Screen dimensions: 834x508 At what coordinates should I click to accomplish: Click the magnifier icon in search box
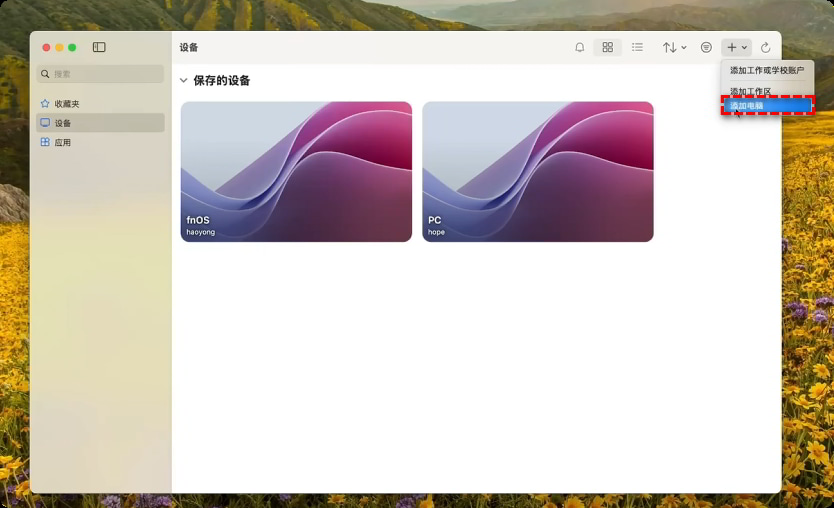point(45,74)
